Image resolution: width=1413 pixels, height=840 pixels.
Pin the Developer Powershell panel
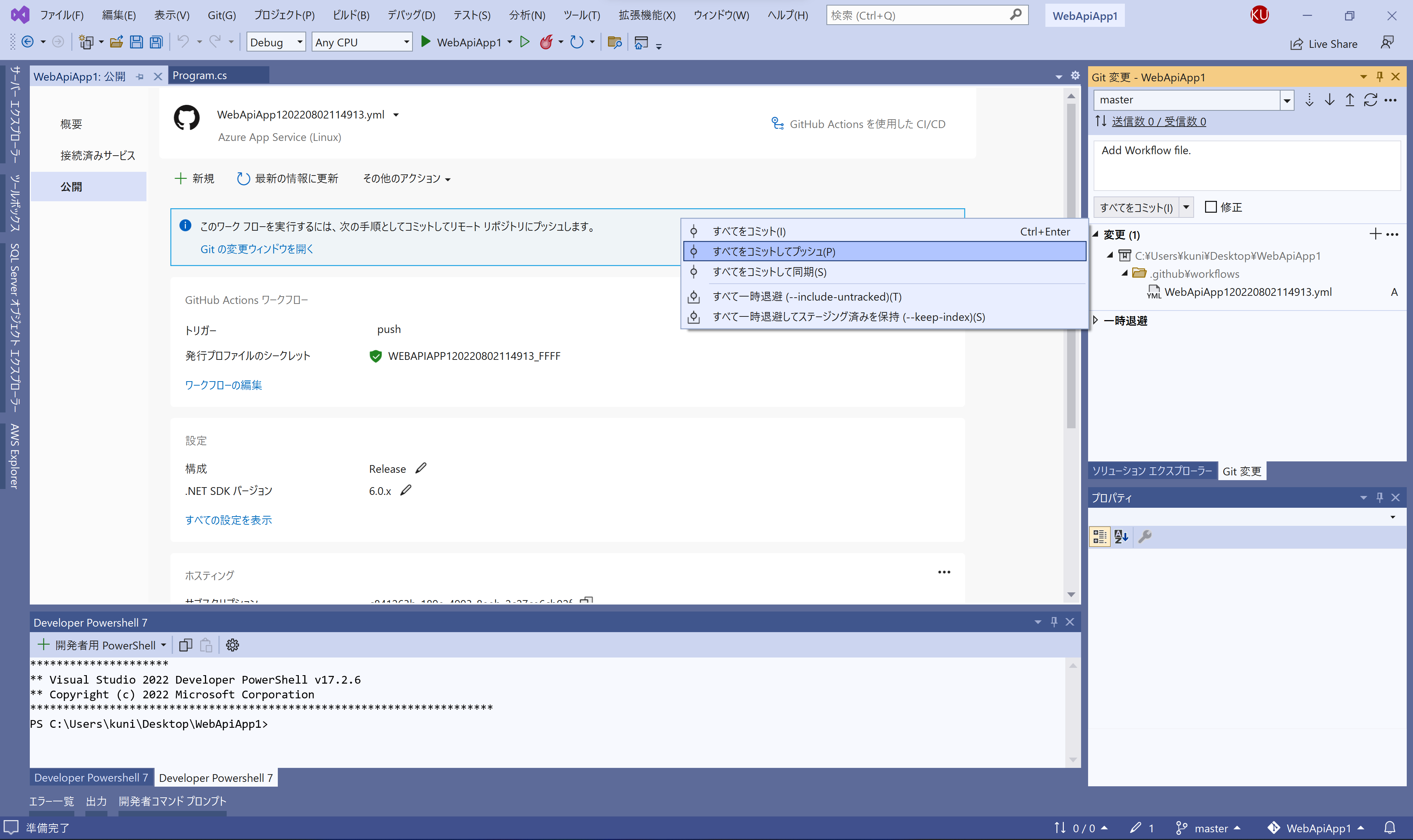coord(1053,621)
